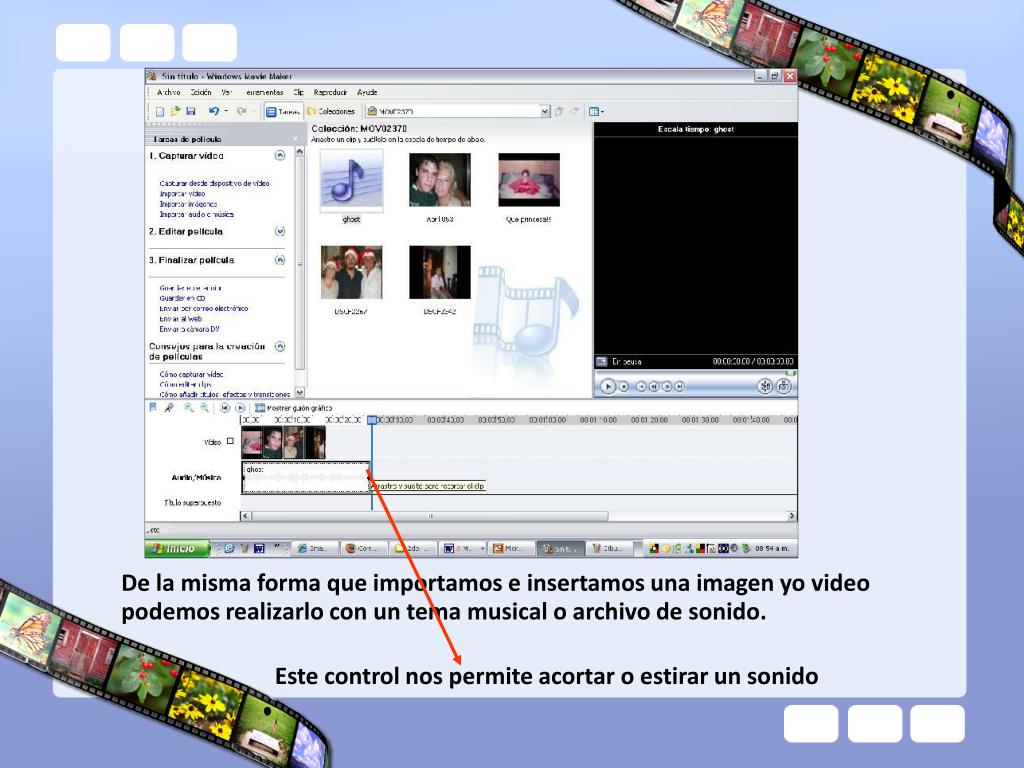Click Capturar desde dispositivo de vídeo link

214,184
